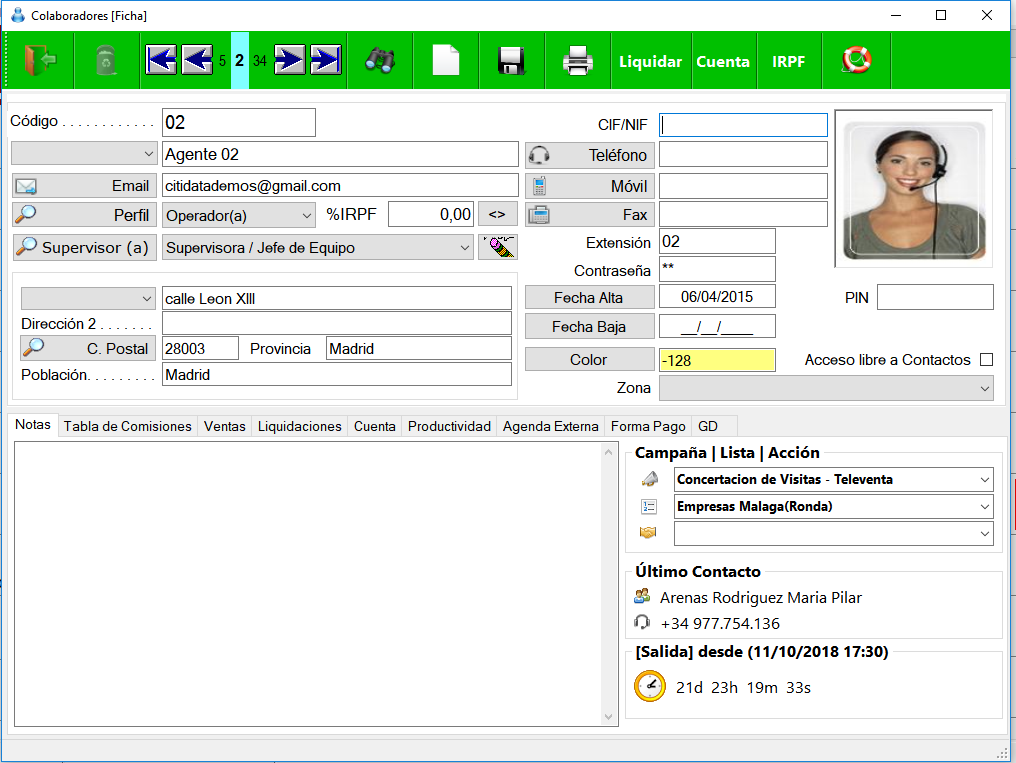Click the yellow -128 color field
1016x763 pixels.
tap(717, 360)
